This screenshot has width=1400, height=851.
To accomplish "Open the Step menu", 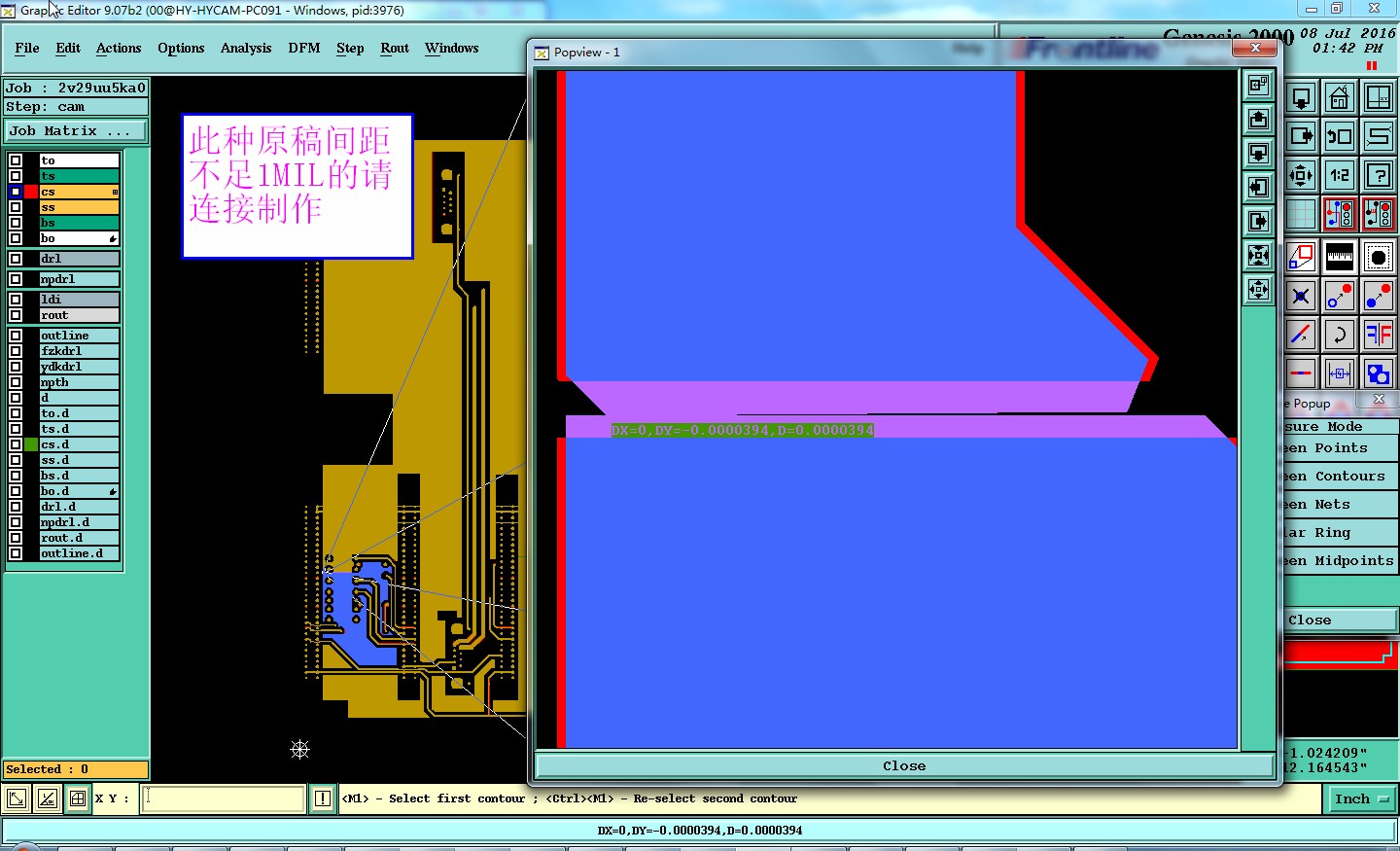I will 350,48.
